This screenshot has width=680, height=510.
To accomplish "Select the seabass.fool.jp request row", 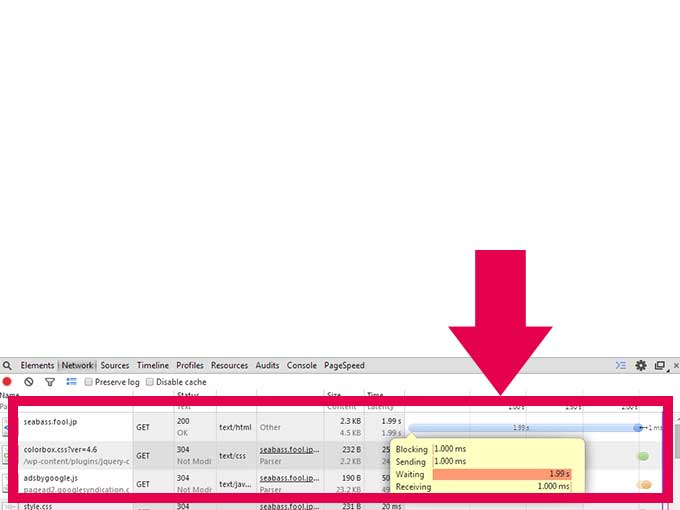I will coord(50,423).
